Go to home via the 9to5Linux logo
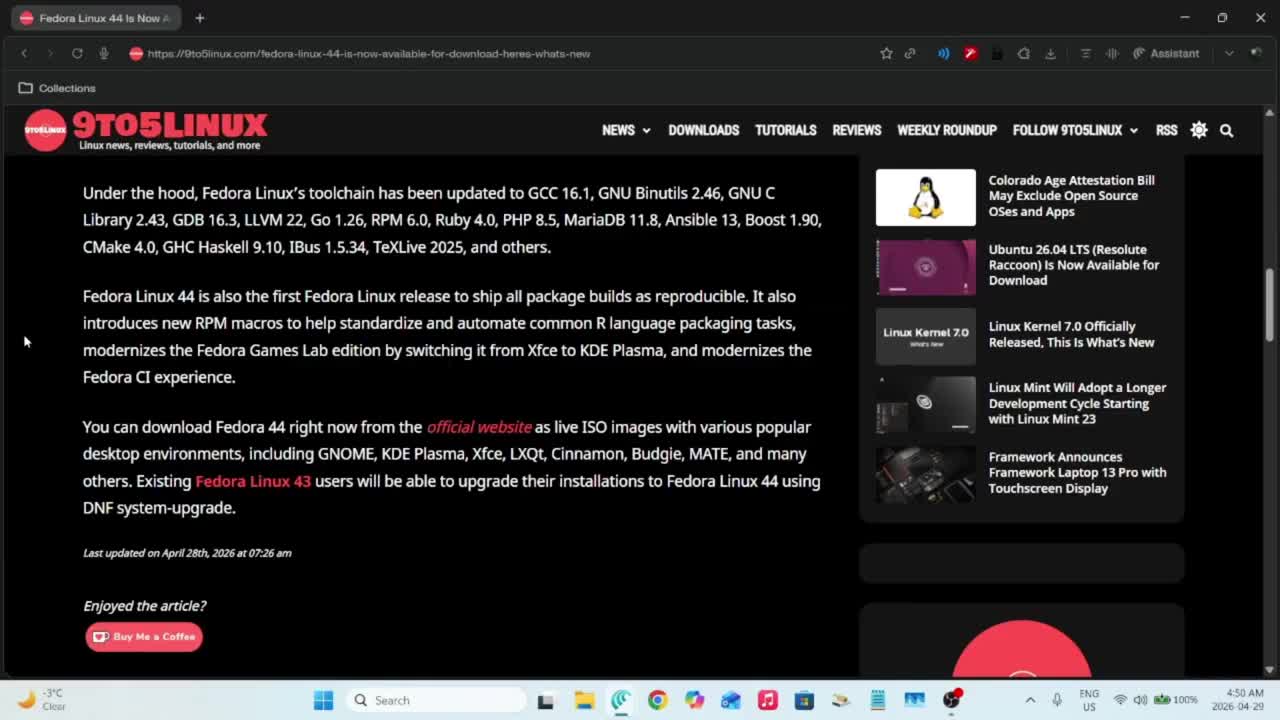 (146, 130)
